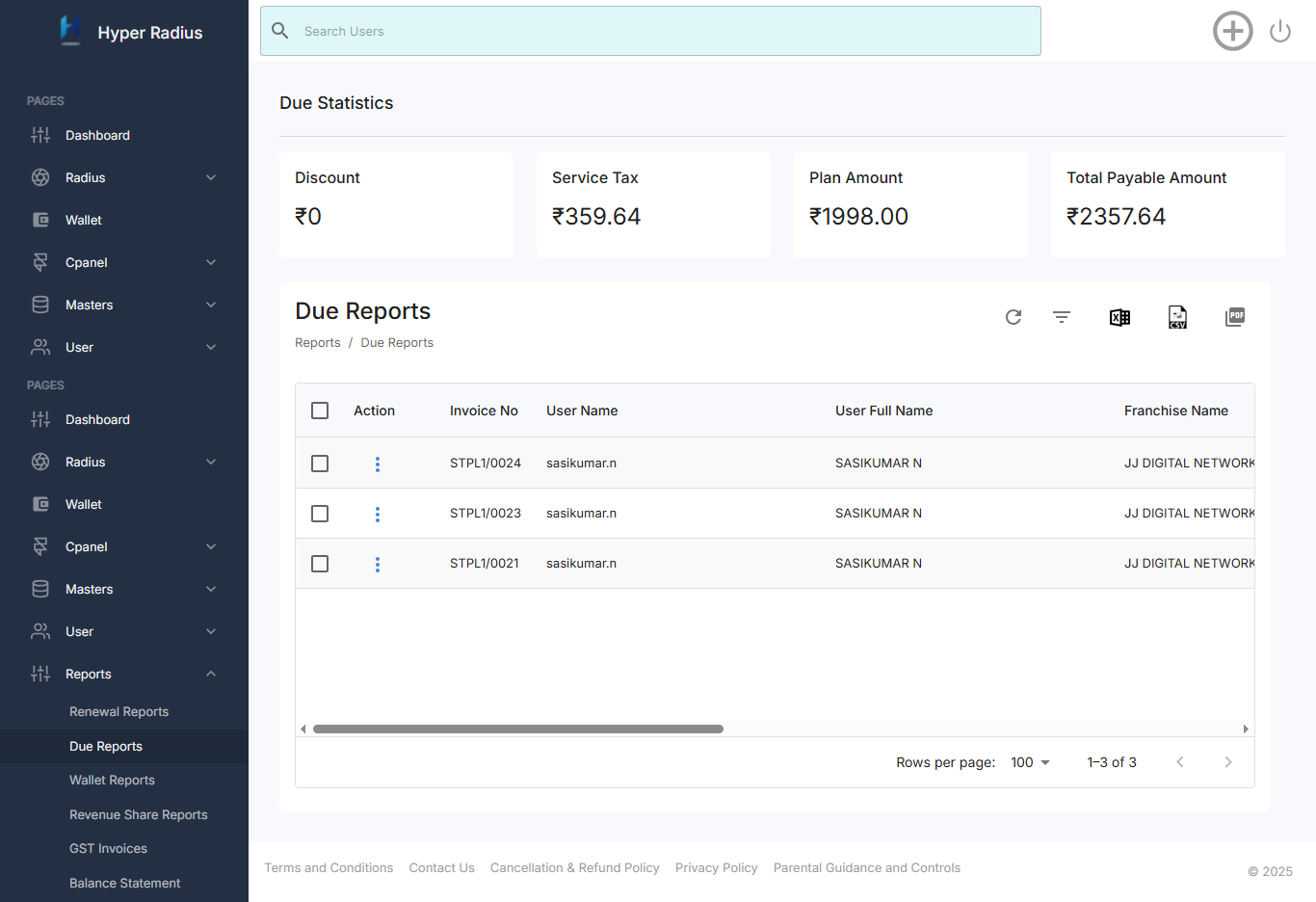
Task: Click the first Masters database icon
Action: tap(40, 305)
